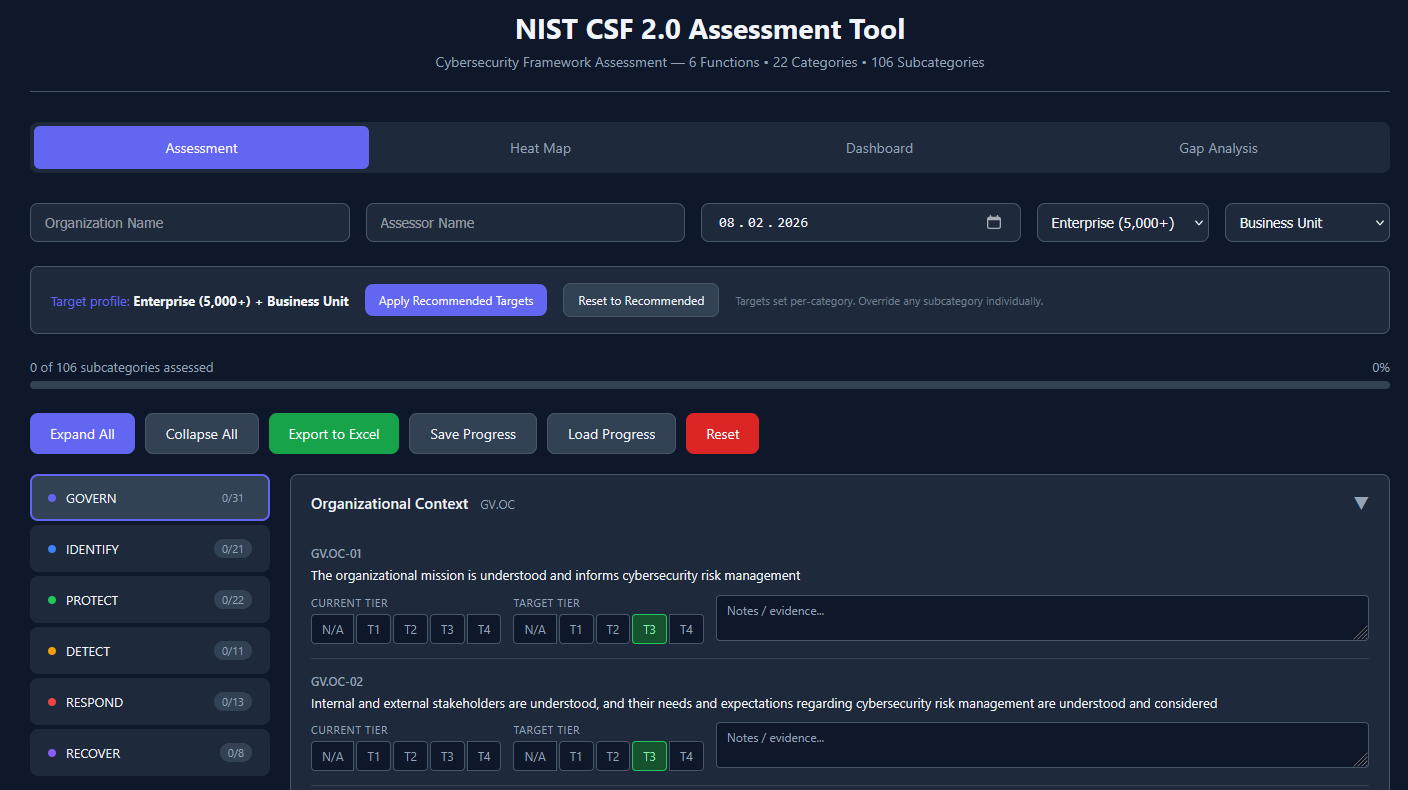This screenshot has height=790, width=1408.
Task: Set GV.OC-02 target tier to T1
Action: [575, 756]
